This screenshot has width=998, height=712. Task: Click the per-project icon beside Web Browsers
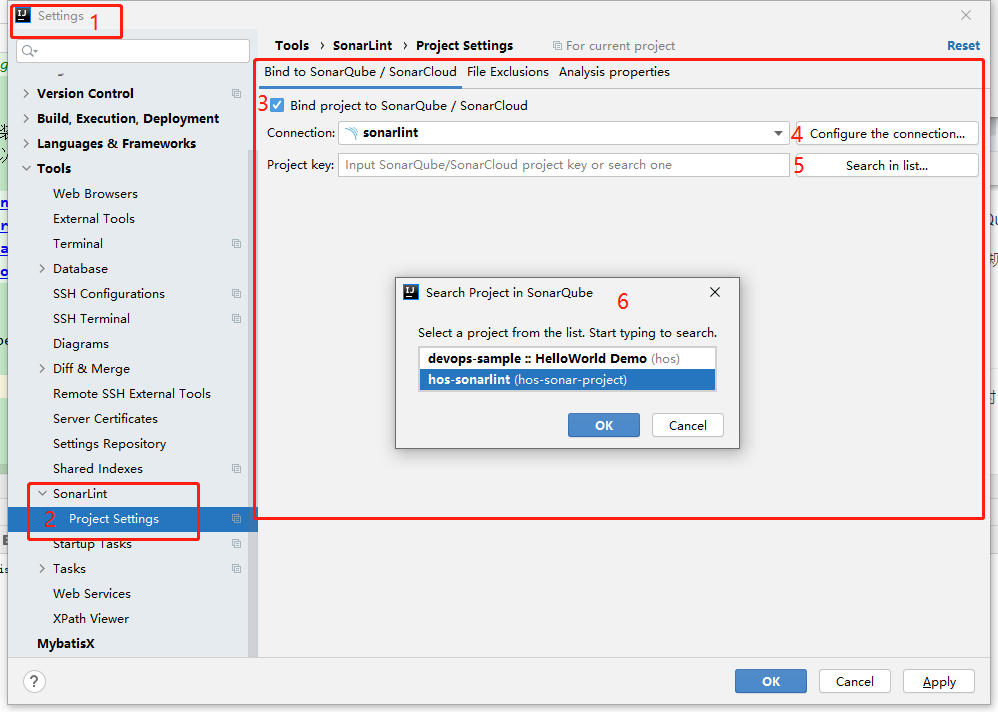[x=236, y=194]
